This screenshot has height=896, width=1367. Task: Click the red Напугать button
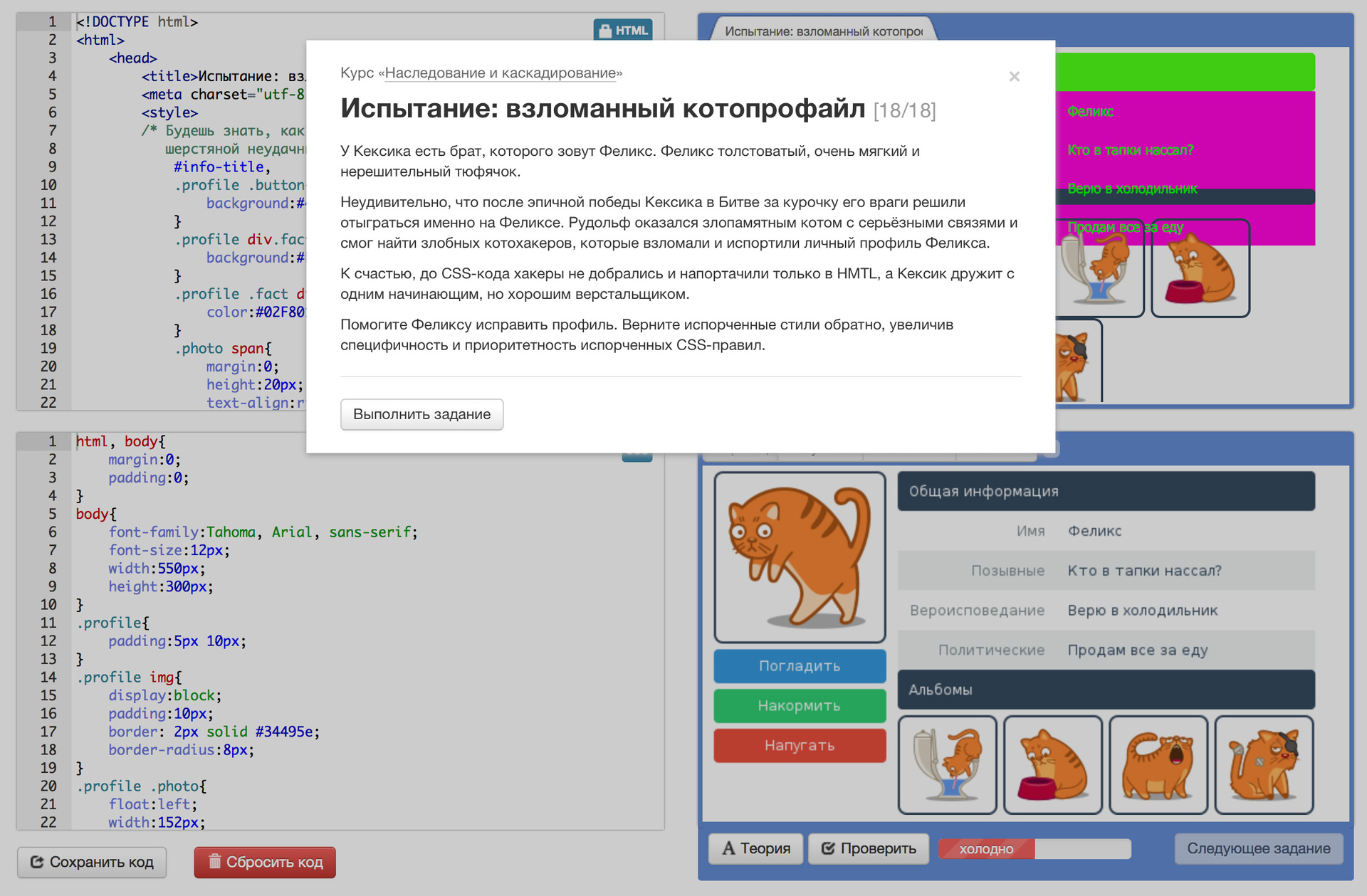pos(800,745)
